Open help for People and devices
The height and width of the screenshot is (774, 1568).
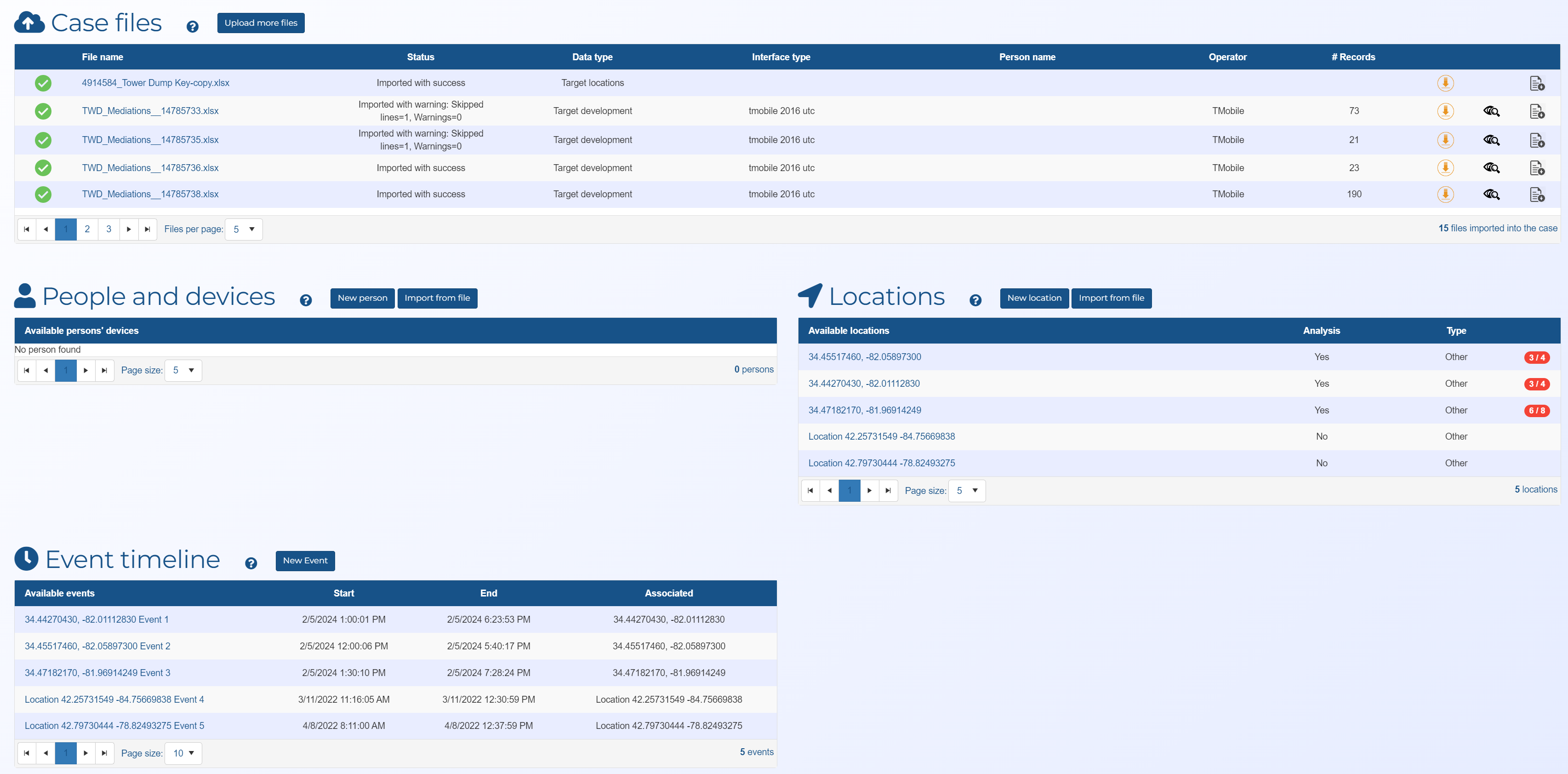306,300
